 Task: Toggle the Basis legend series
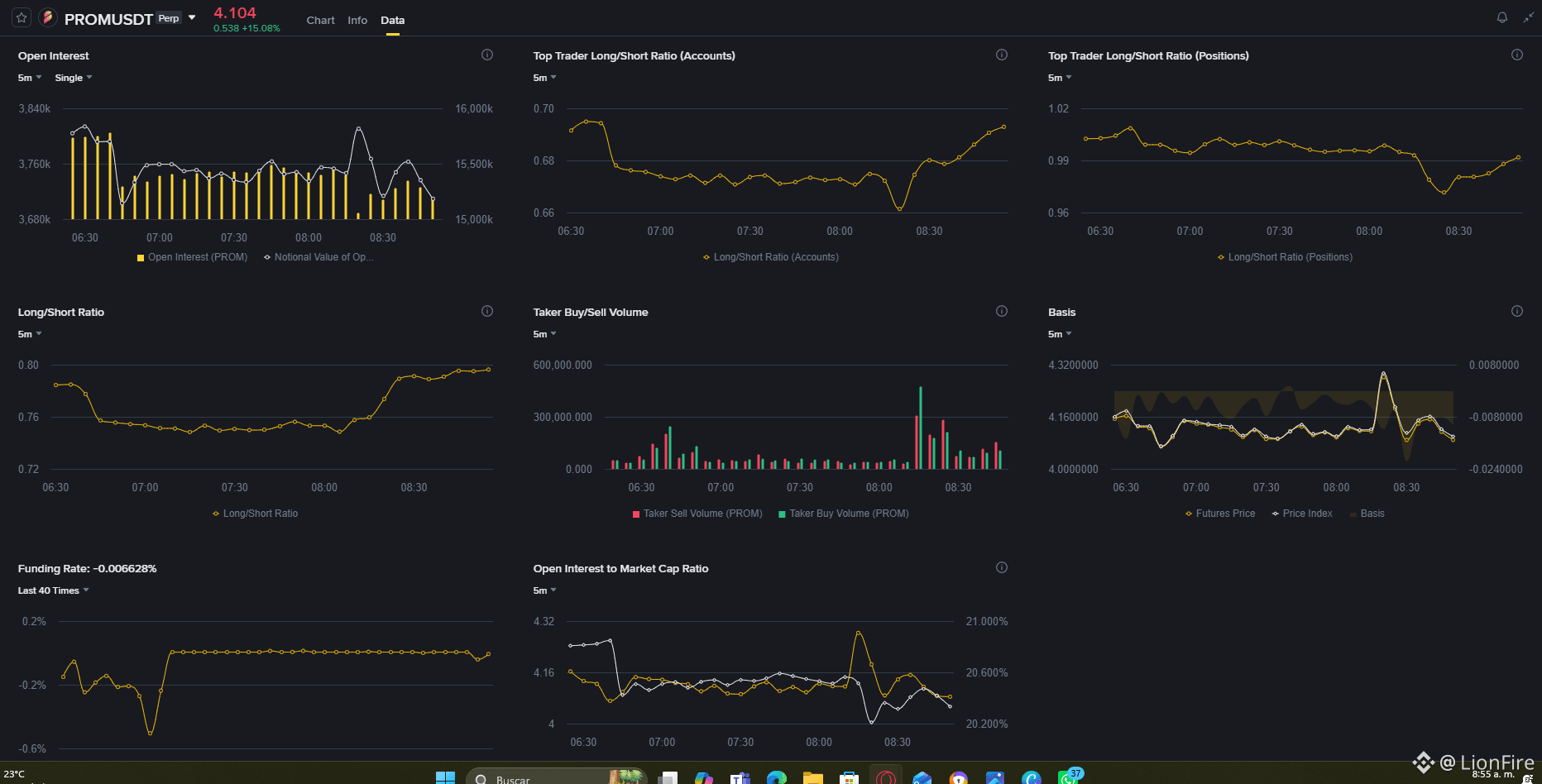click(x=1367, y=514)
